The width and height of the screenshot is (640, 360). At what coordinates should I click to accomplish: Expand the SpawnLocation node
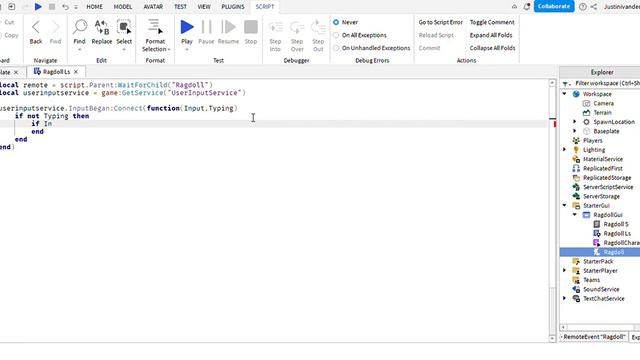pyautogui.click(x=575, y=122)
